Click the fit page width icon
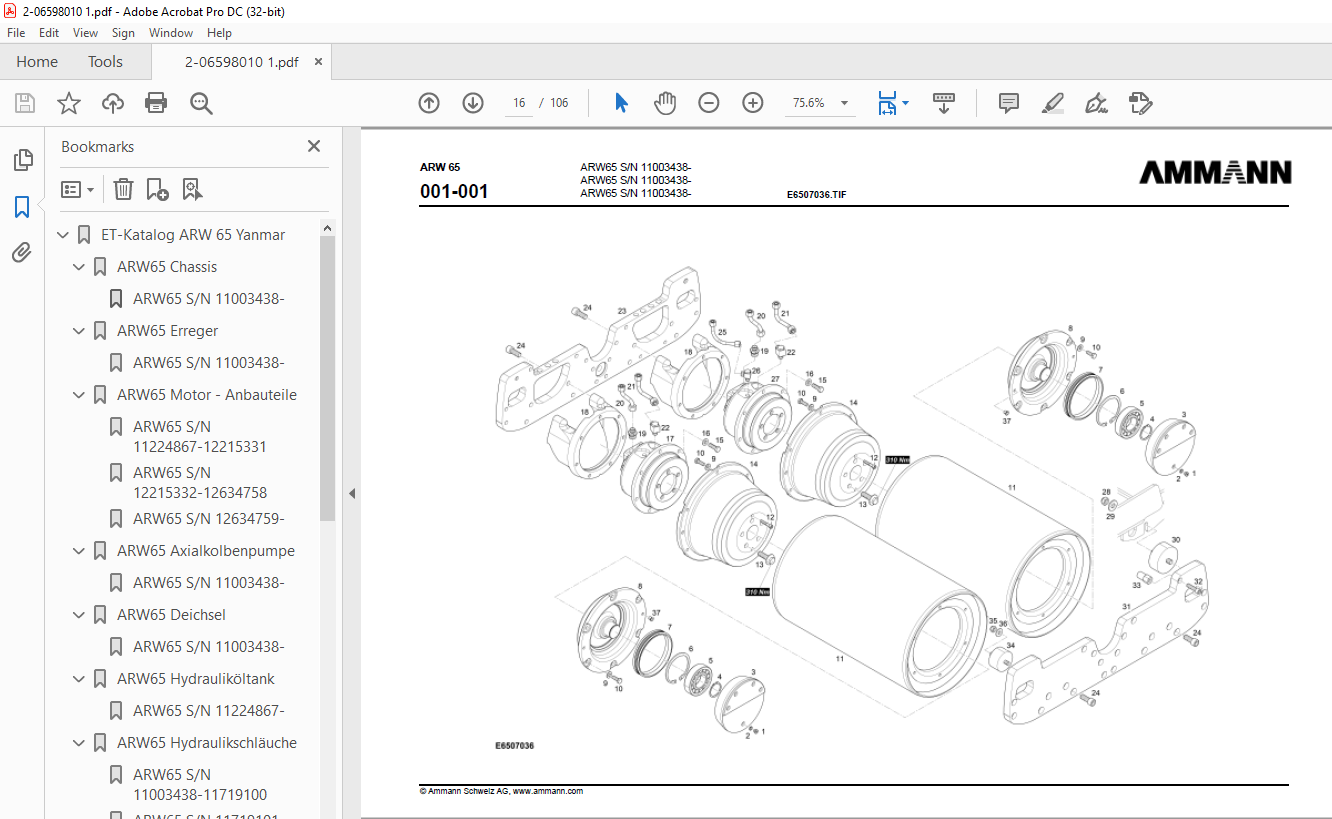Screen dimensions: 1332x819 (887, 103)
